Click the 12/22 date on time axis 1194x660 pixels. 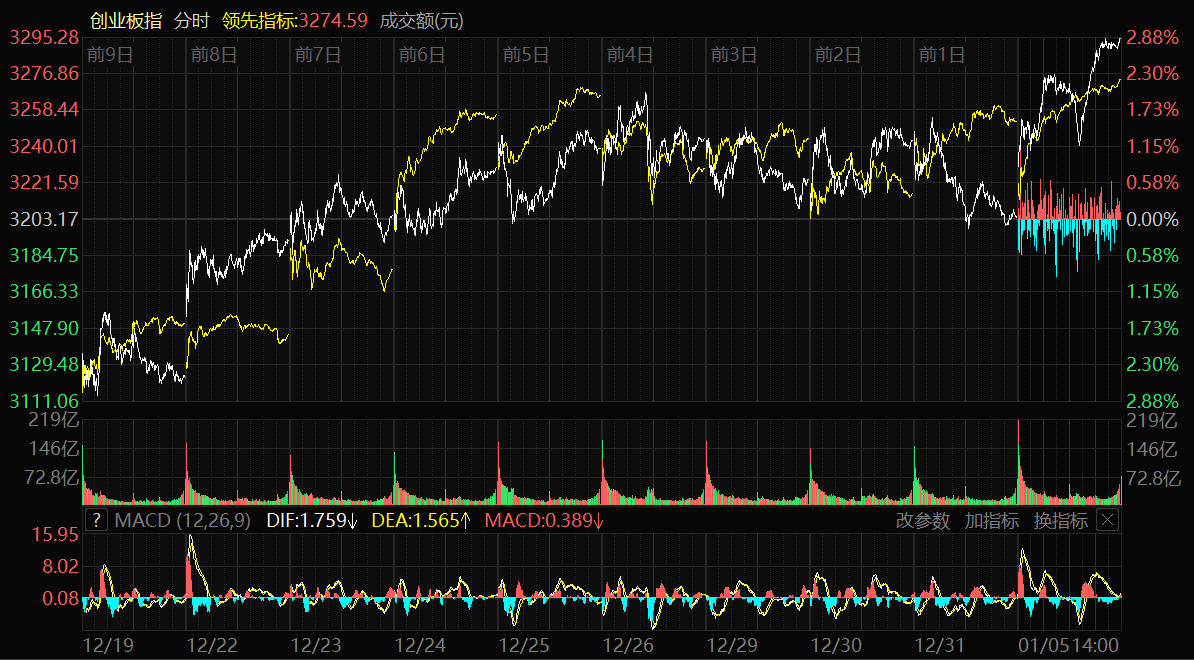pyautogui.click(x=215, y=645)
